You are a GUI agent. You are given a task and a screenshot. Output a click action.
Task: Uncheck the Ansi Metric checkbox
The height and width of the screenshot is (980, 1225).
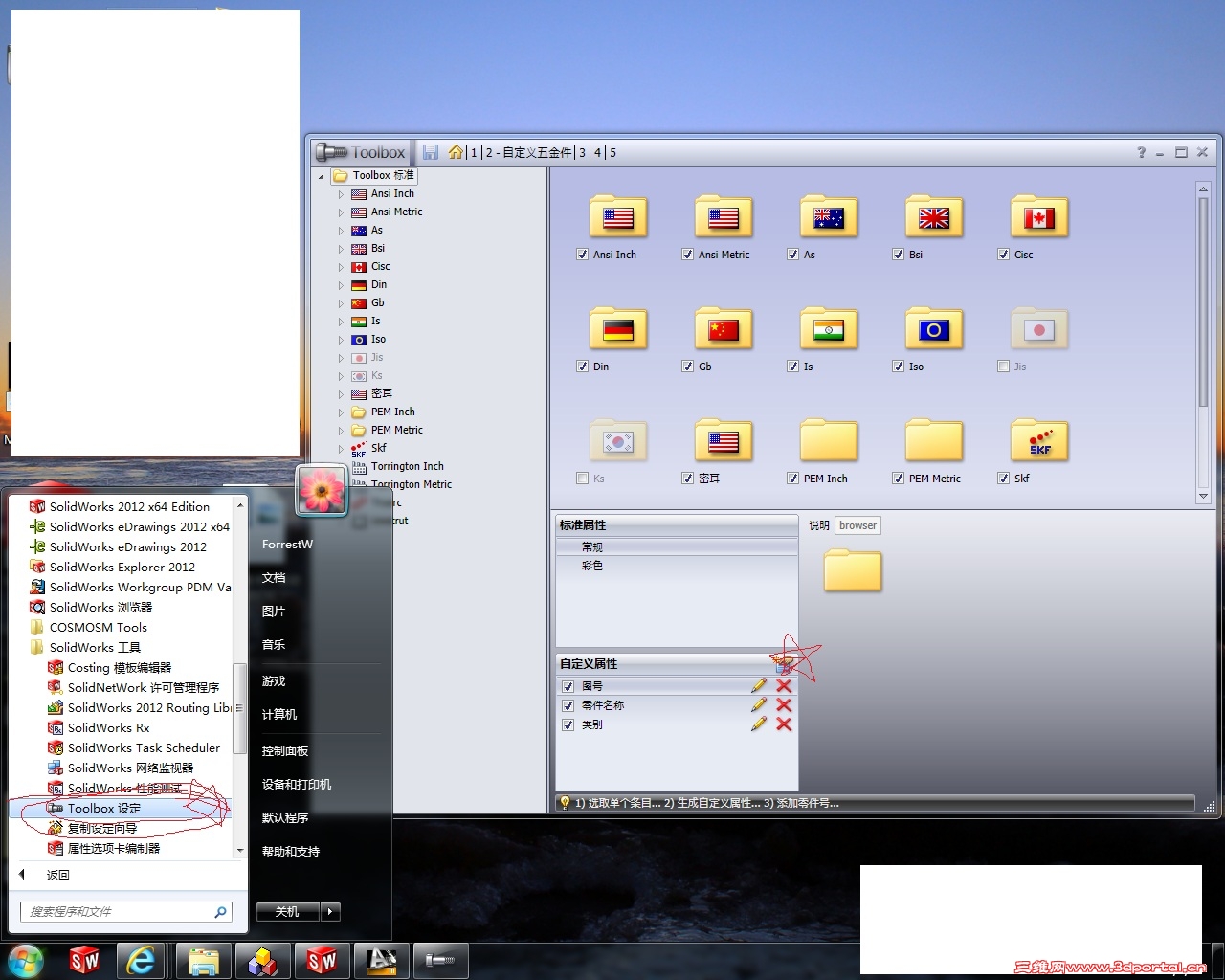tap(687, 255)
